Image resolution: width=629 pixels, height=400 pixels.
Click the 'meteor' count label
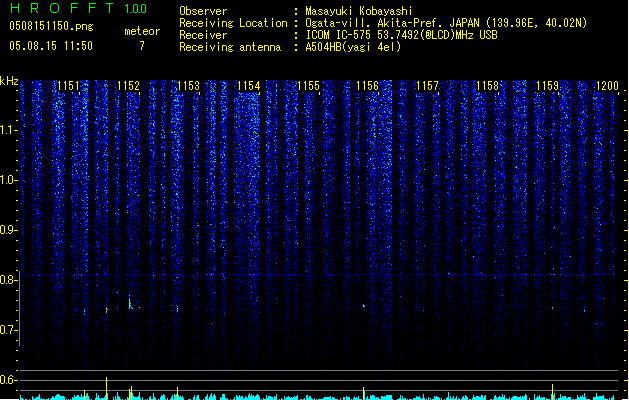(x=142, y=31)
